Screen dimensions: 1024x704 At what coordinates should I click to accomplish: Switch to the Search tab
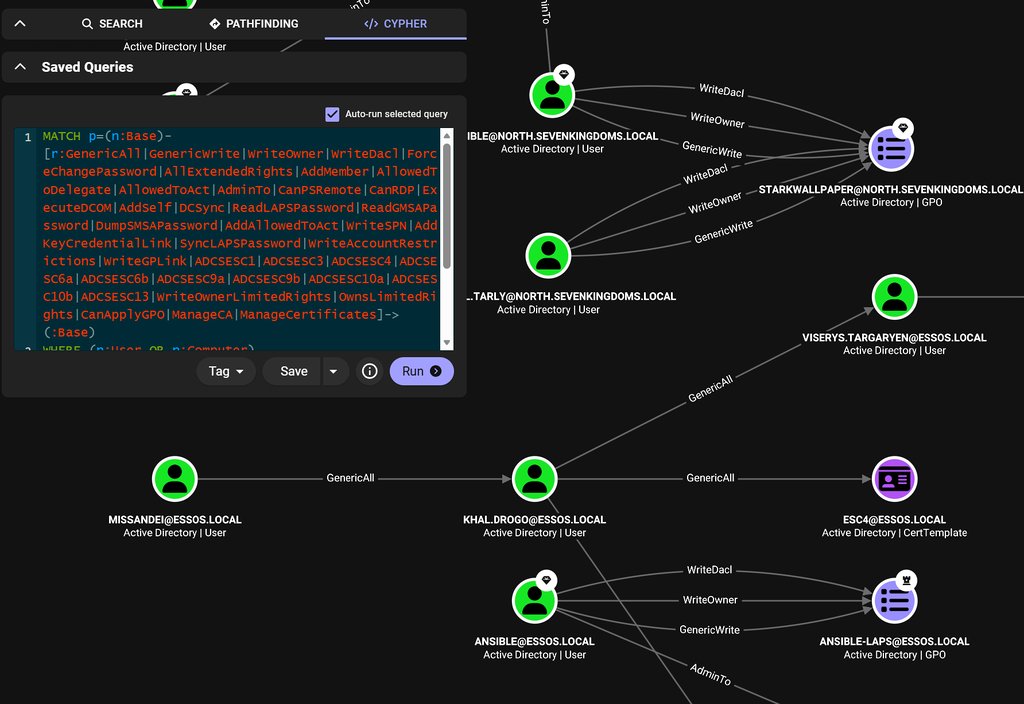[x=112, y=24]
